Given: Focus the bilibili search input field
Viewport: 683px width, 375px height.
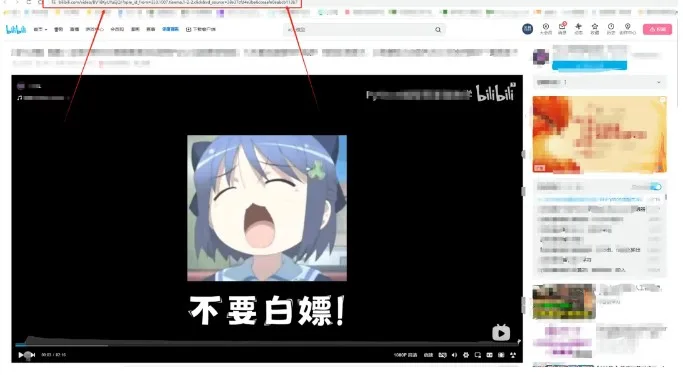Looking at the screenshot, I should coord(360,30).
